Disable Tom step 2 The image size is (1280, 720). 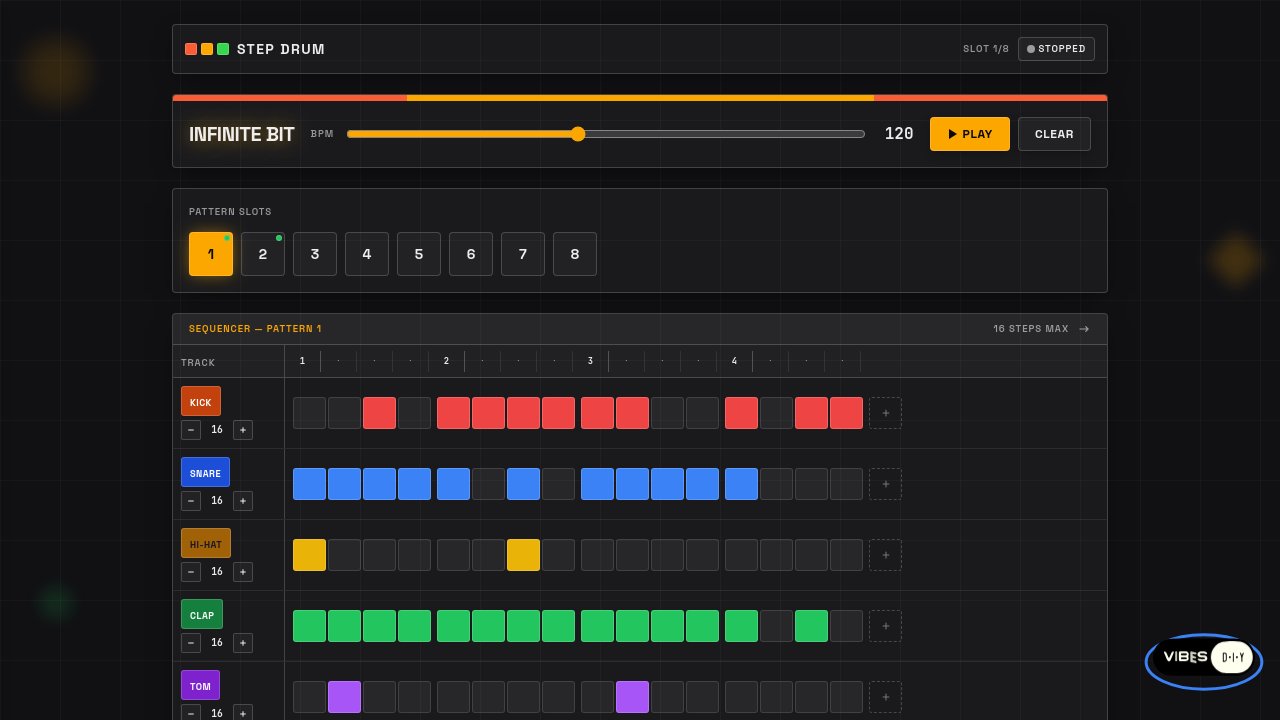(345, 697)
